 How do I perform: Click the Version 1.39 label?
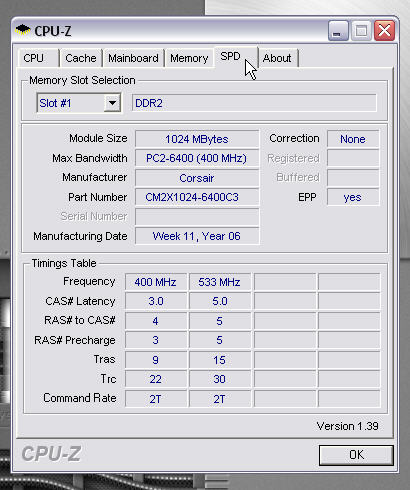[347, 426]
